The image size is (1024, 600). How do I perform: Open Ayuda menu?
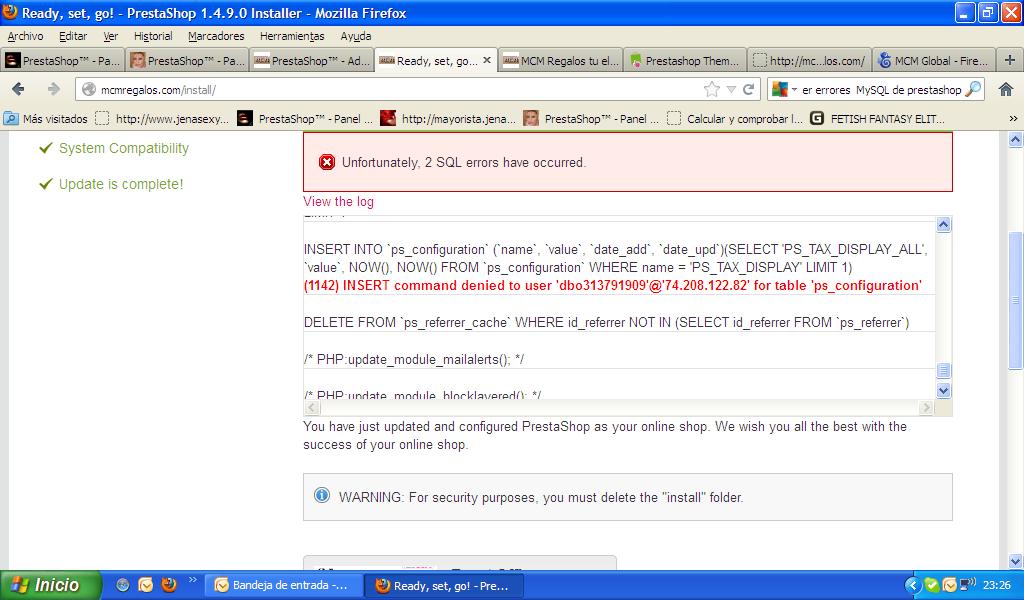tap(355, 36)
